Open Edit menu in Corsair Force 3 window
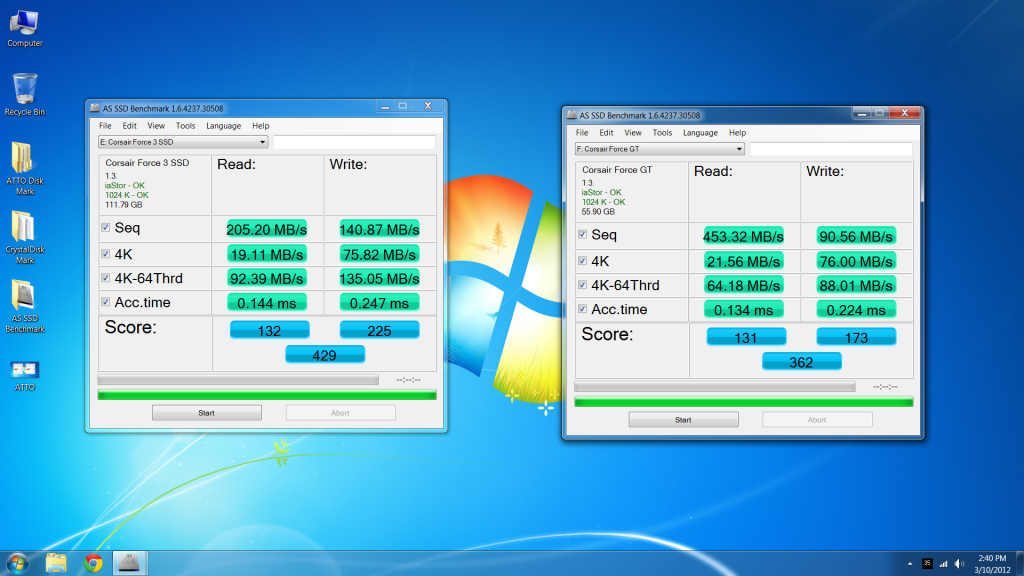The image size is (1024, 576). [x=129, y=126]
